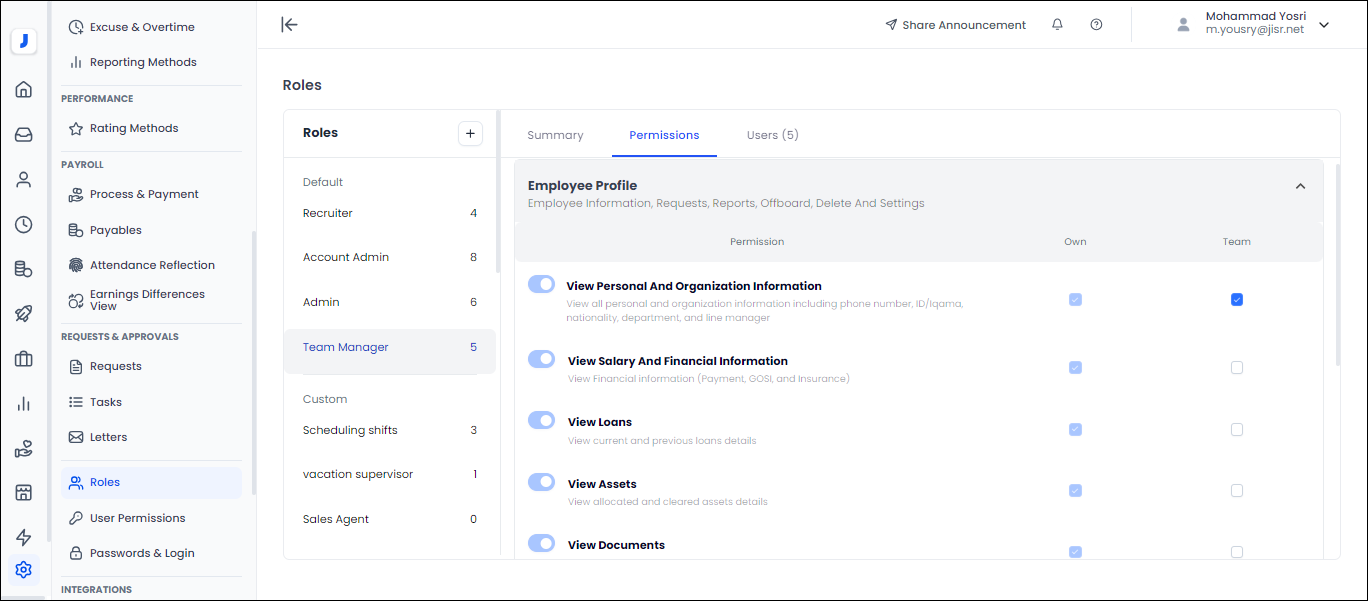Screen dimensions: 1368x601
Task: Switch to the Users tab
Action: coord(772,134)
